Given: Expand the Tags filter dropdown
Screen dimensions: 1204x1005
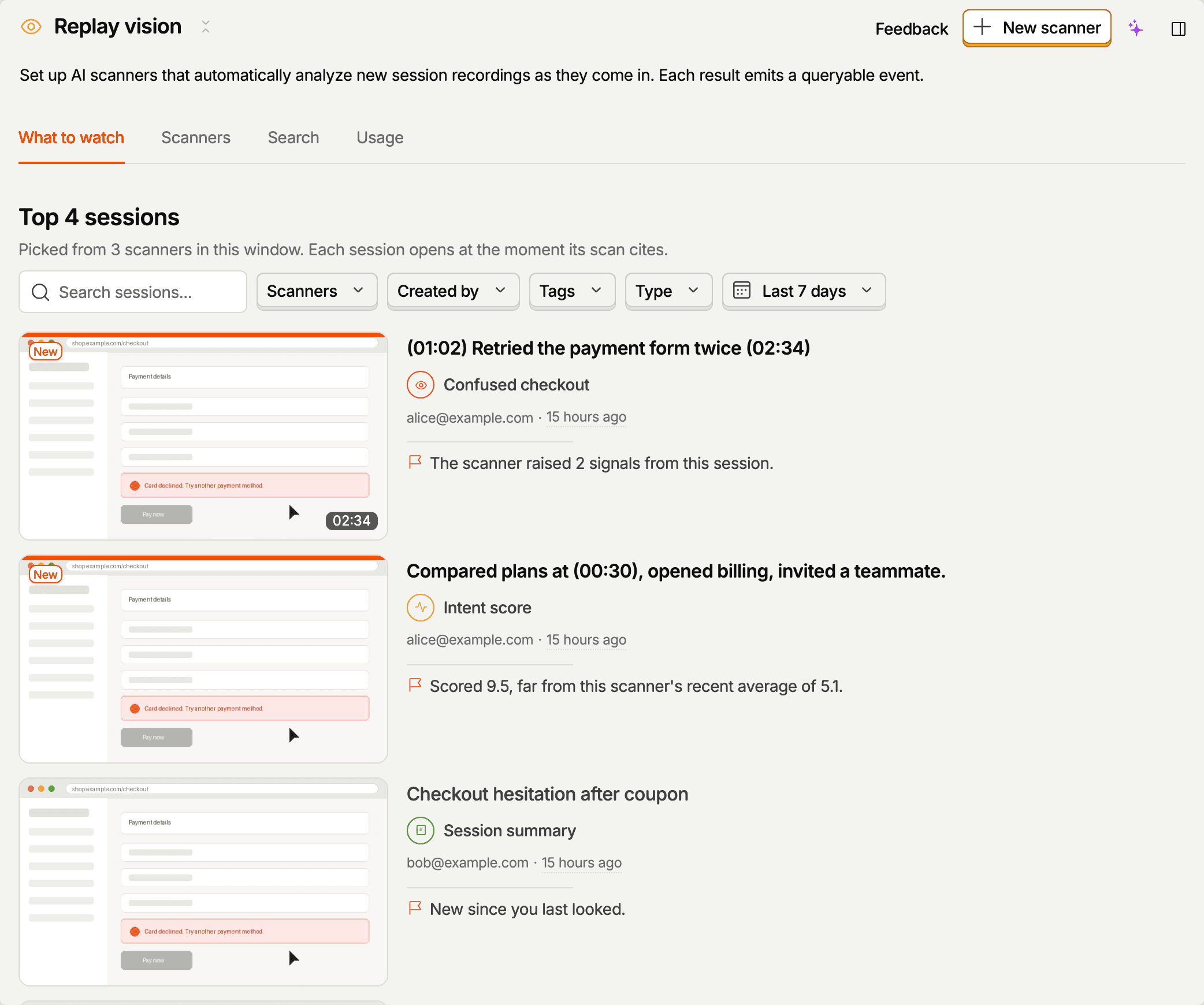Looking at the screenshot, I should [x=572, y=291].
